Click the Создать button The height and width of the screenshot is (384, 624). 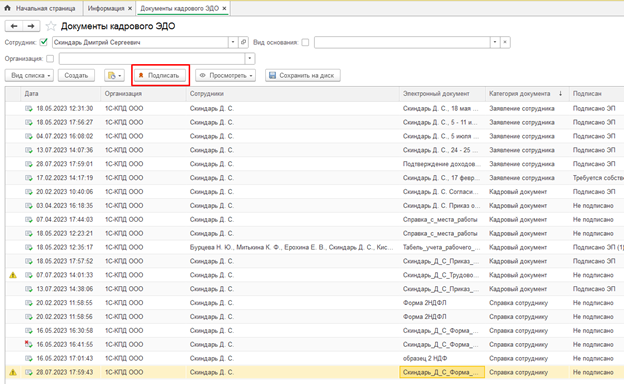(x=76, y=75)
